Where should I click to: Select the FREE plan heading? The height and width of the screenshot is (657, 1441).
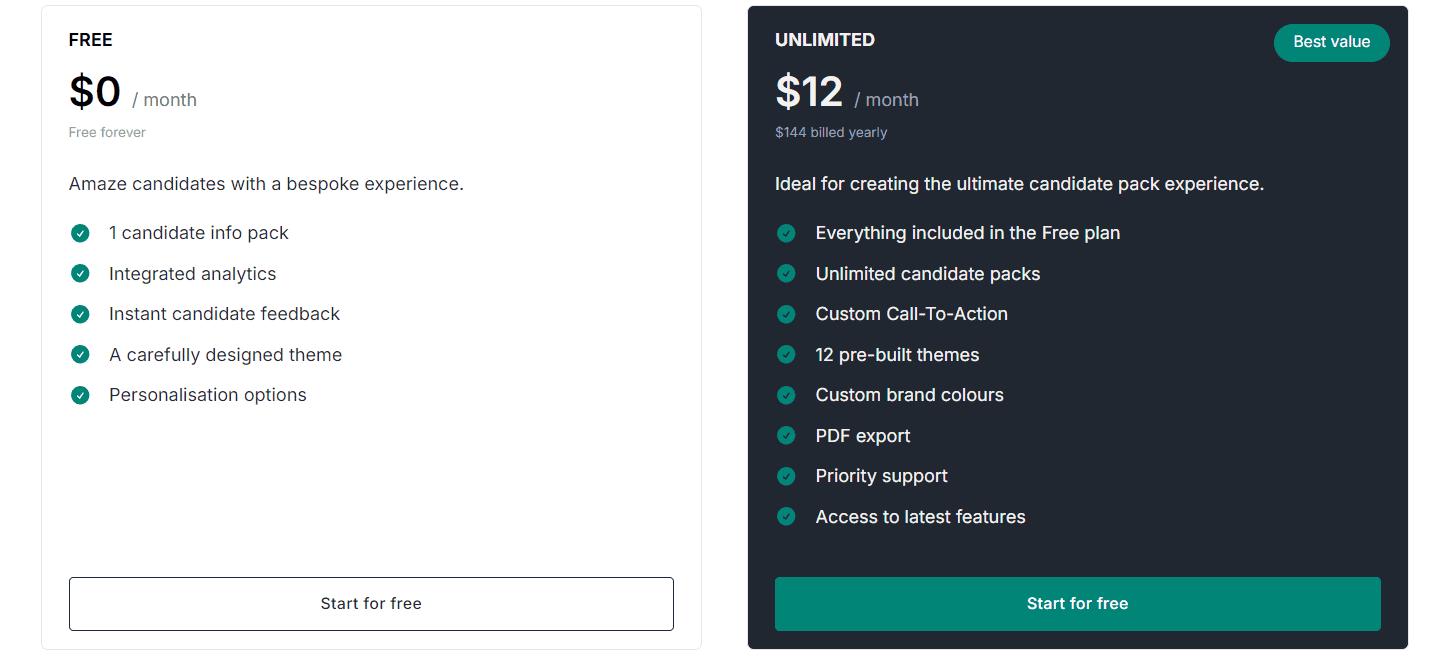(90, 40)
